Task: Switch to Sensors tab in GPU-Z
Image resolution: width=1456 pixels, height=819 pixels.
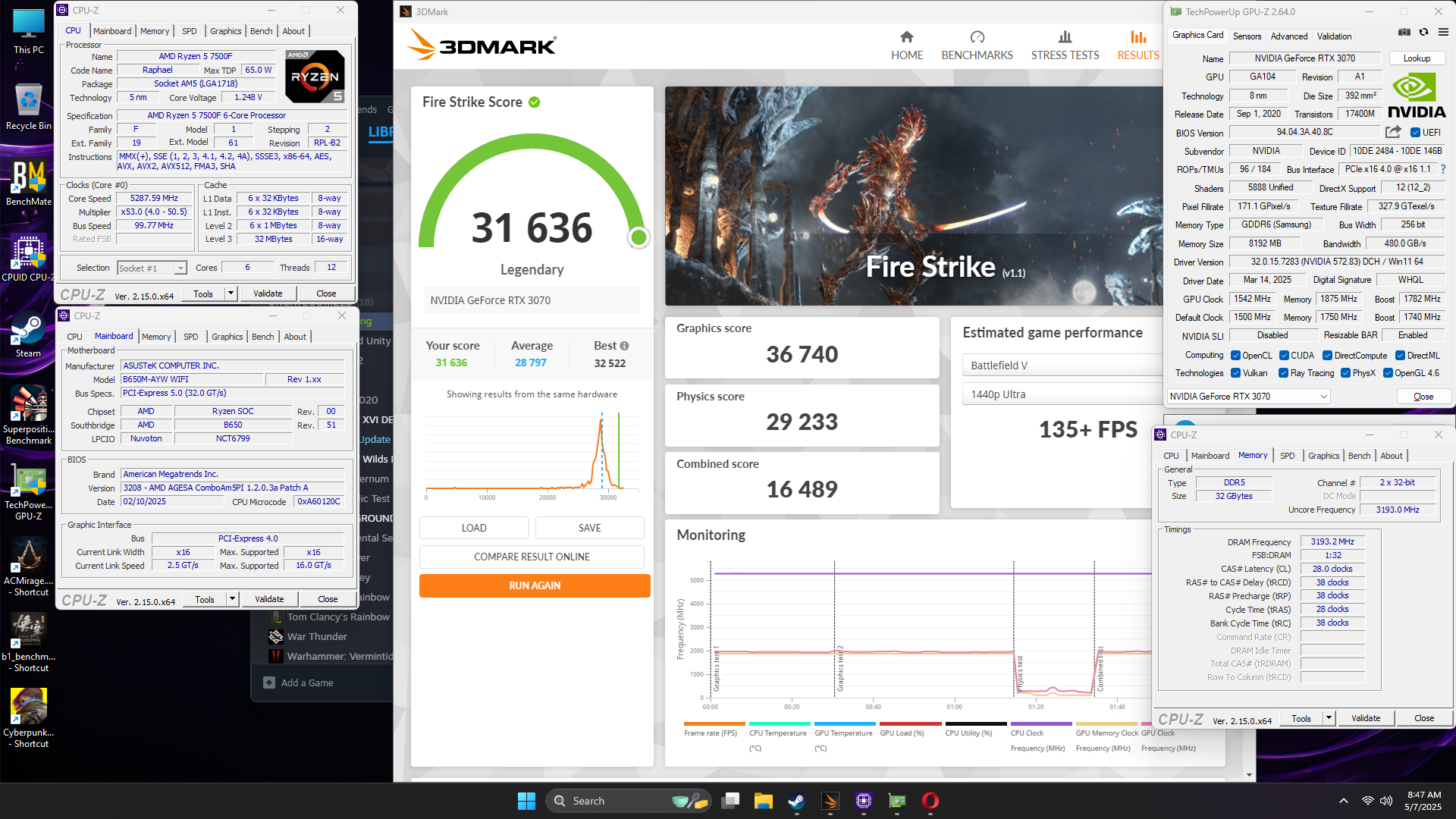Action: [1247, 36]
